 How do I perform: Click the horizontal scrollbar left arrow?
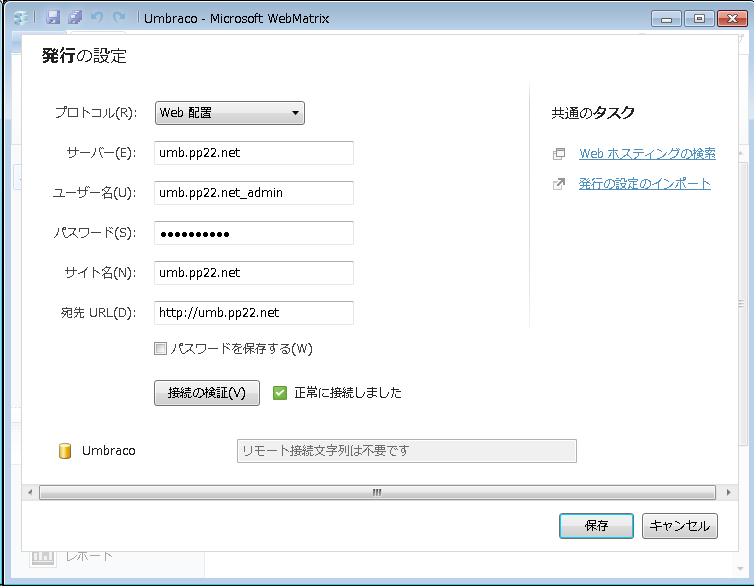pos(30,492)
